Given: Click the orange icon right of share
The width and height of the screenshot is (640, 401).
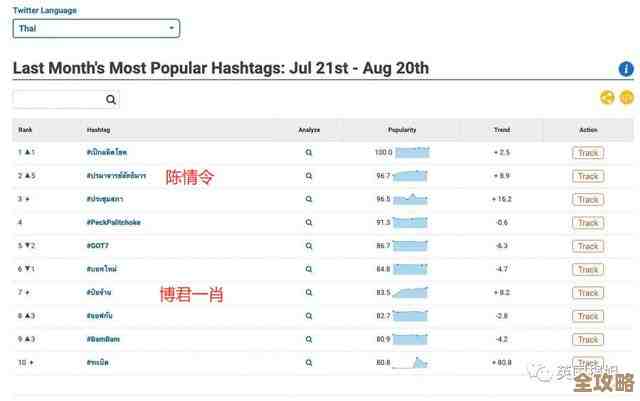Looking at the screenshot, I should [627, 97].
